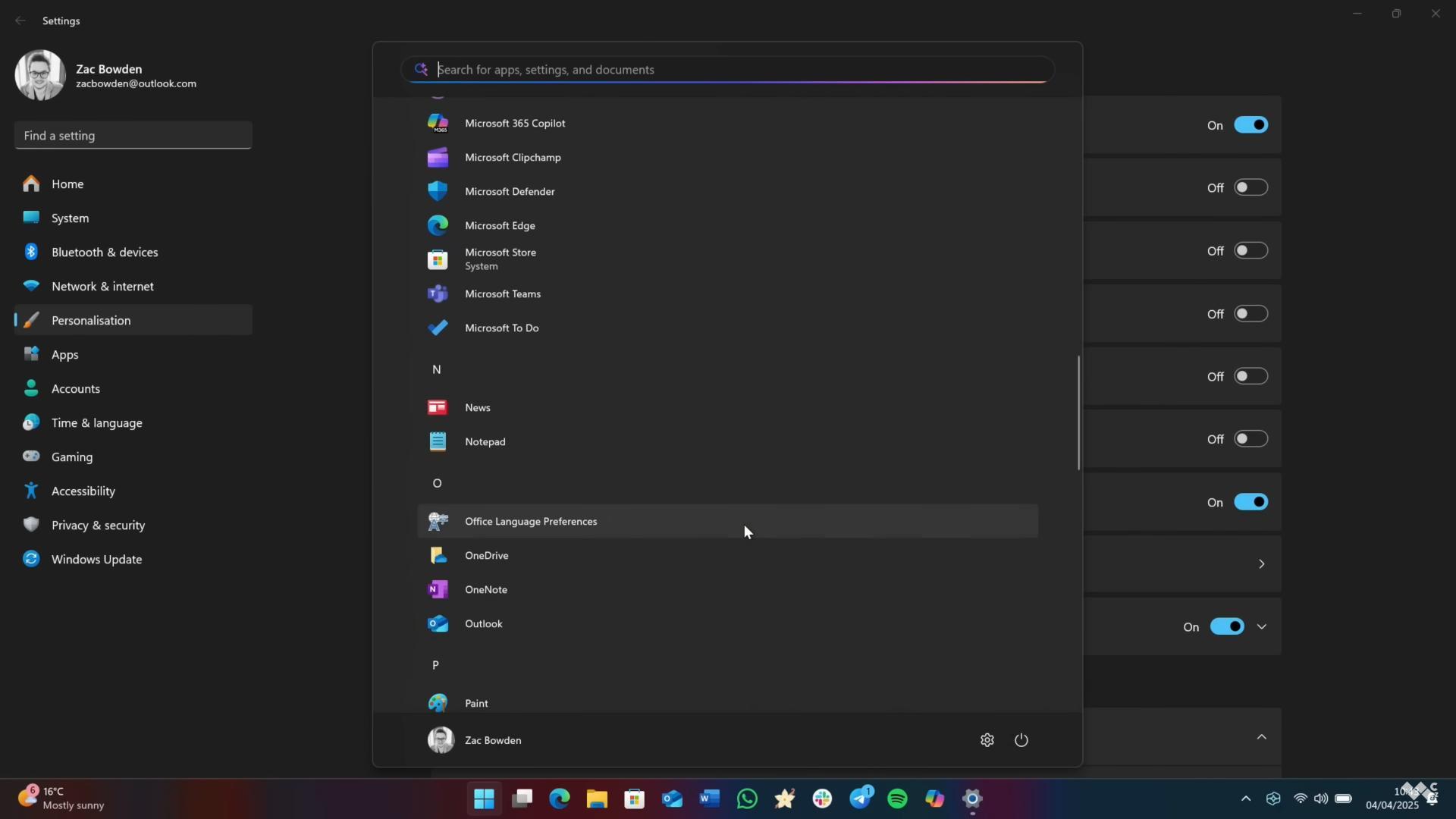Click the Settings back arrow
This screenshot has height=819, width=1456.
pyautogui.click(x=20, y=20)
